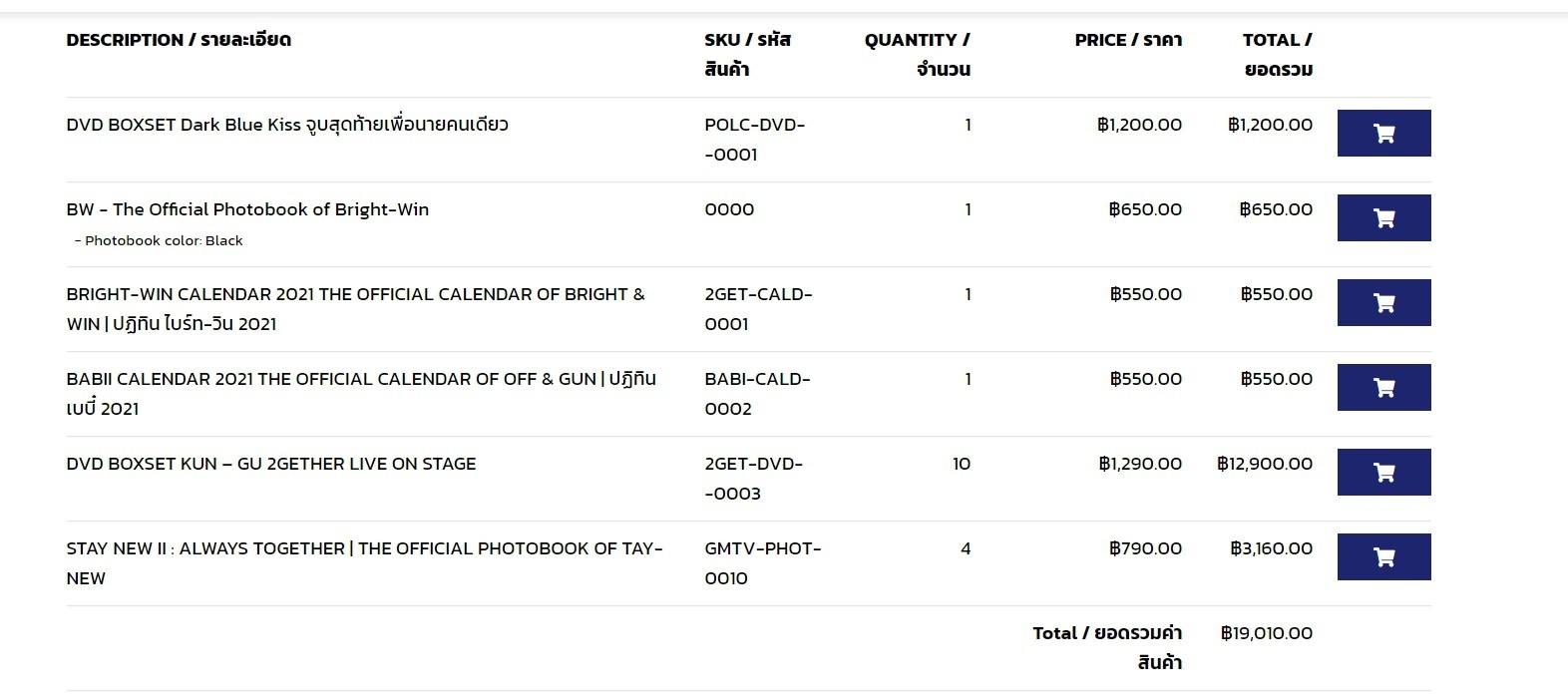The image size is (1568, 699).
Task: Click cart icon for BABII Calendar 2021
Action: point(1383,387)
